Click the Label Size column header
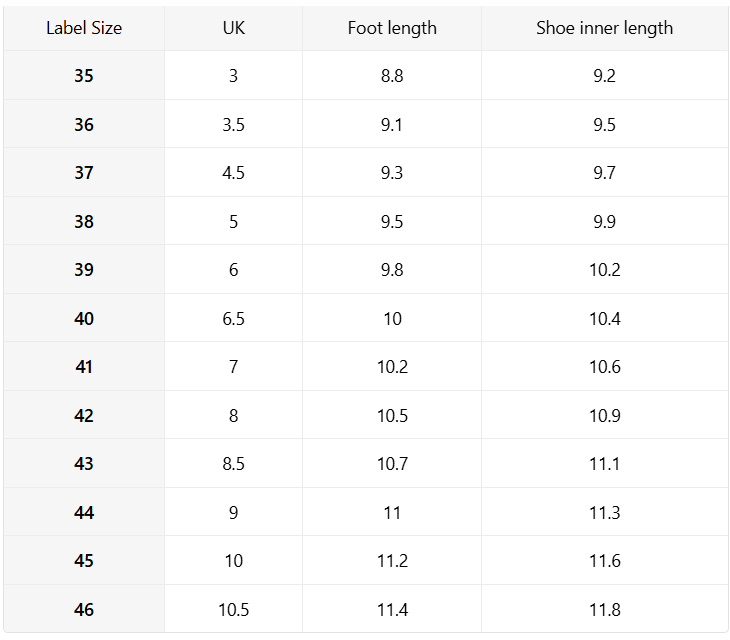This screenshot has width=730, height=640. (84, 28)
